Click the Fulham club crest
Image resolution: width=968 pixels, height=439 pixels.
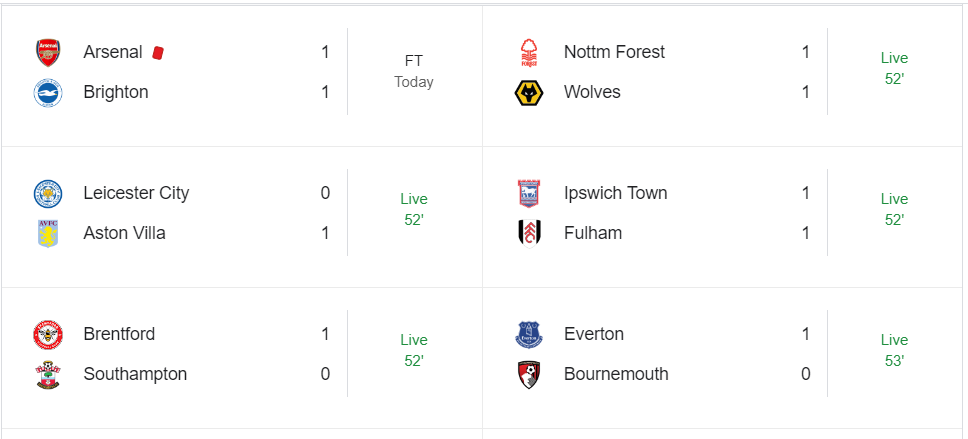pos(528,233)
